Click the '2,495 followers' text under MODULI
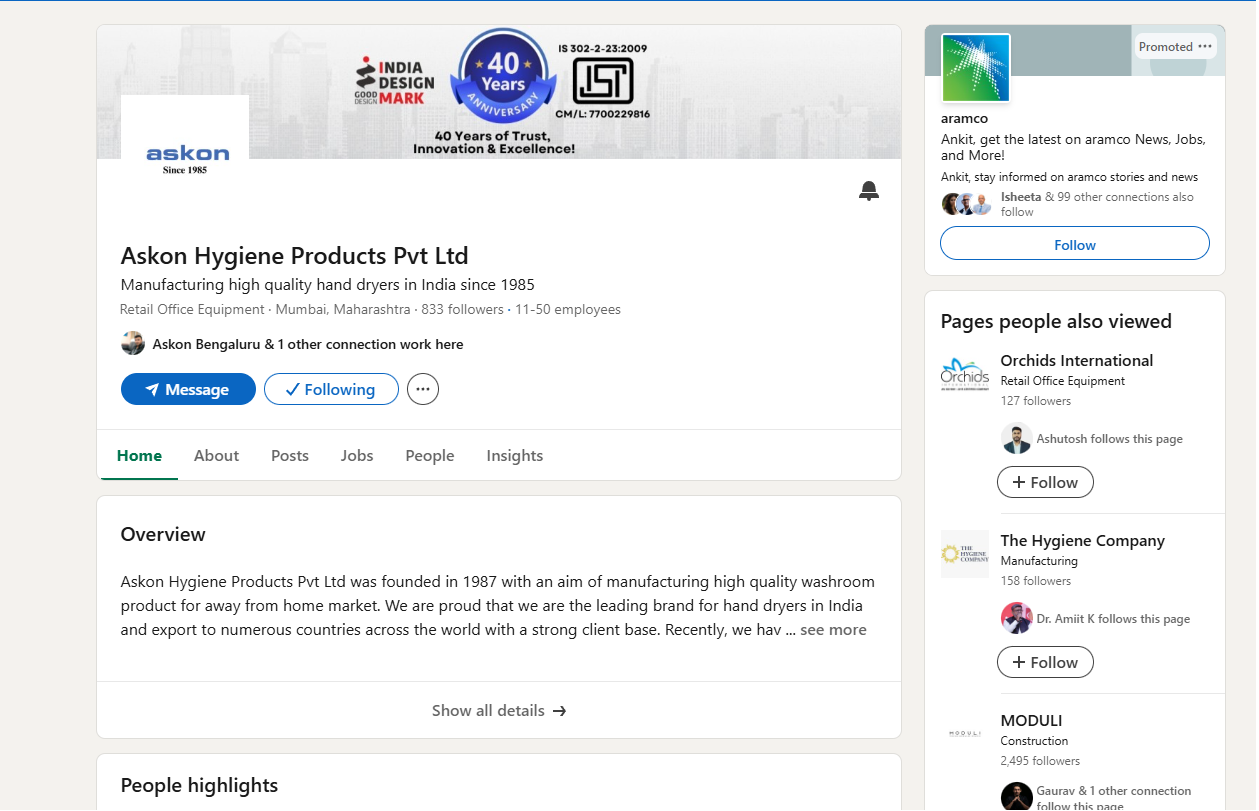The image size is (1259, 811). (x=1040, y=761)
